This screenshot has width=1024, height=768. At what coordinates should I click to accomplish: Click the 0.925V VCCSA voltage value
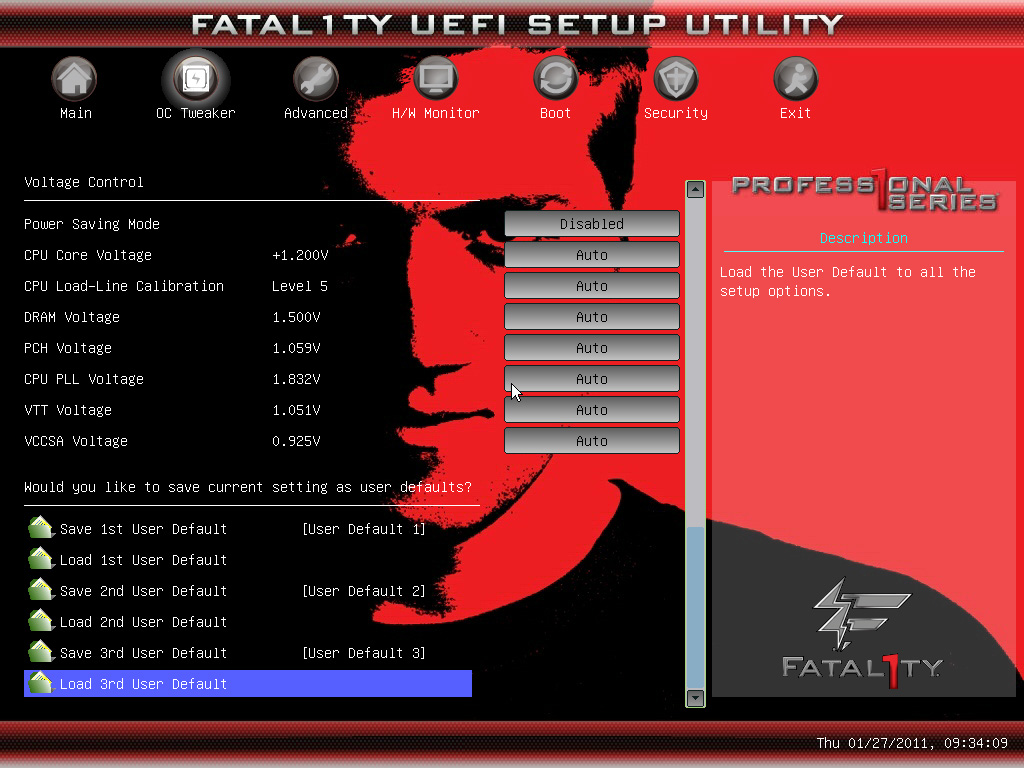pos(296,441)
